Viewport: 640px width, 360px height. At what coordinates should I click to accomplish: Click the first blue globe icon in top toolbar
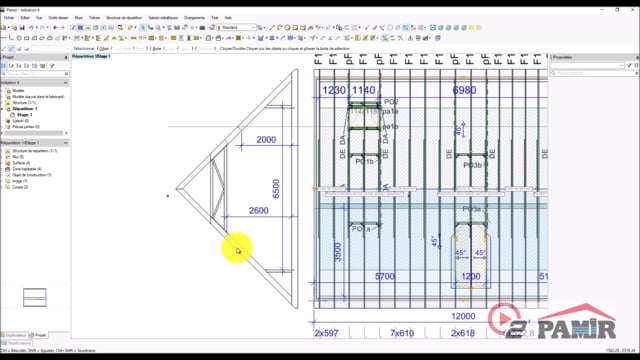tap(441, 27)
